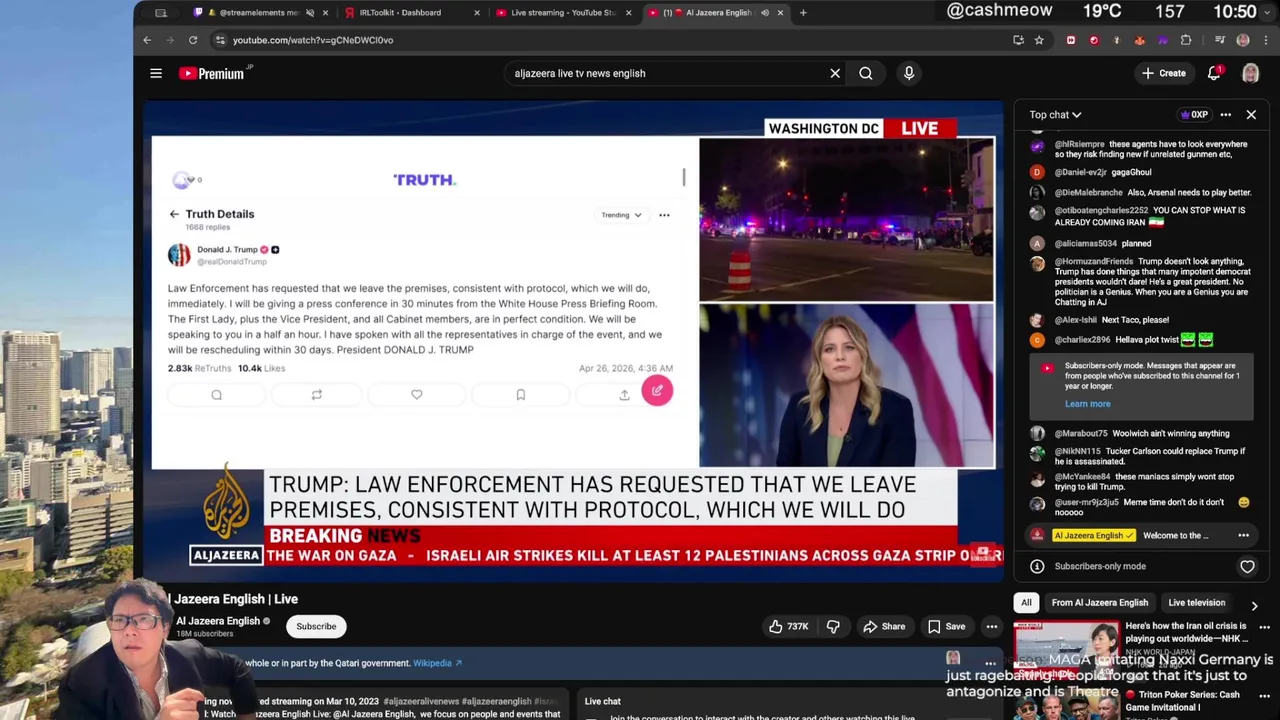Click the magnifier search button
The width and height of the screenshot is (1280, 720).
pyautogui.click(x=866, y=73)
